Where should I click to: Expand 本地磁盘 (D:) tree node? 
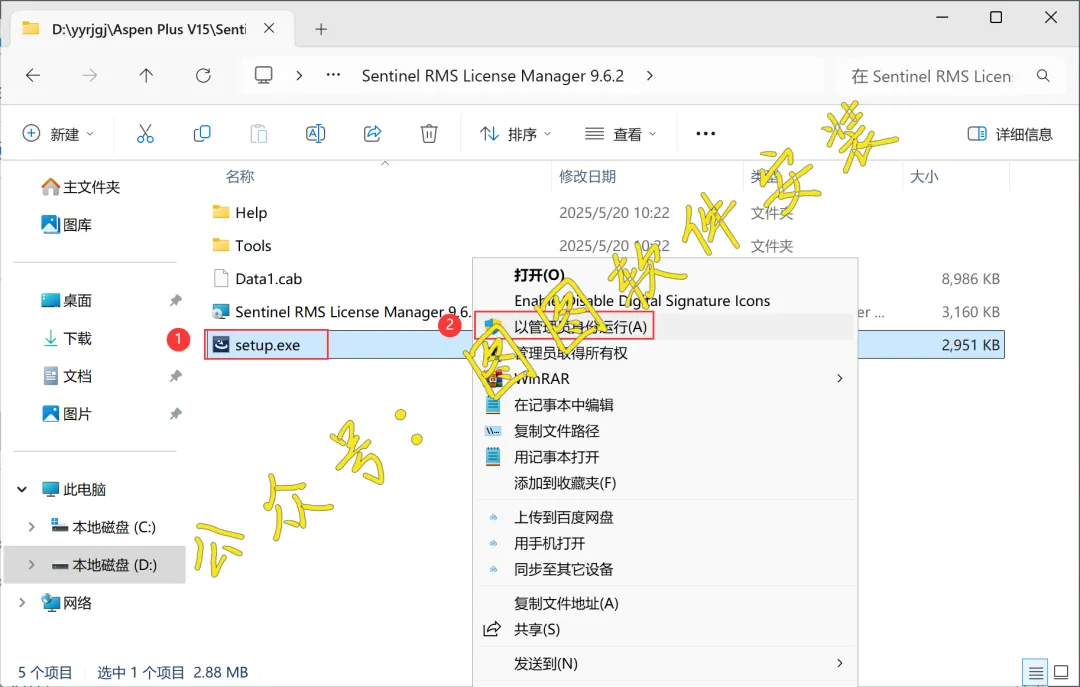pos(32,565)
